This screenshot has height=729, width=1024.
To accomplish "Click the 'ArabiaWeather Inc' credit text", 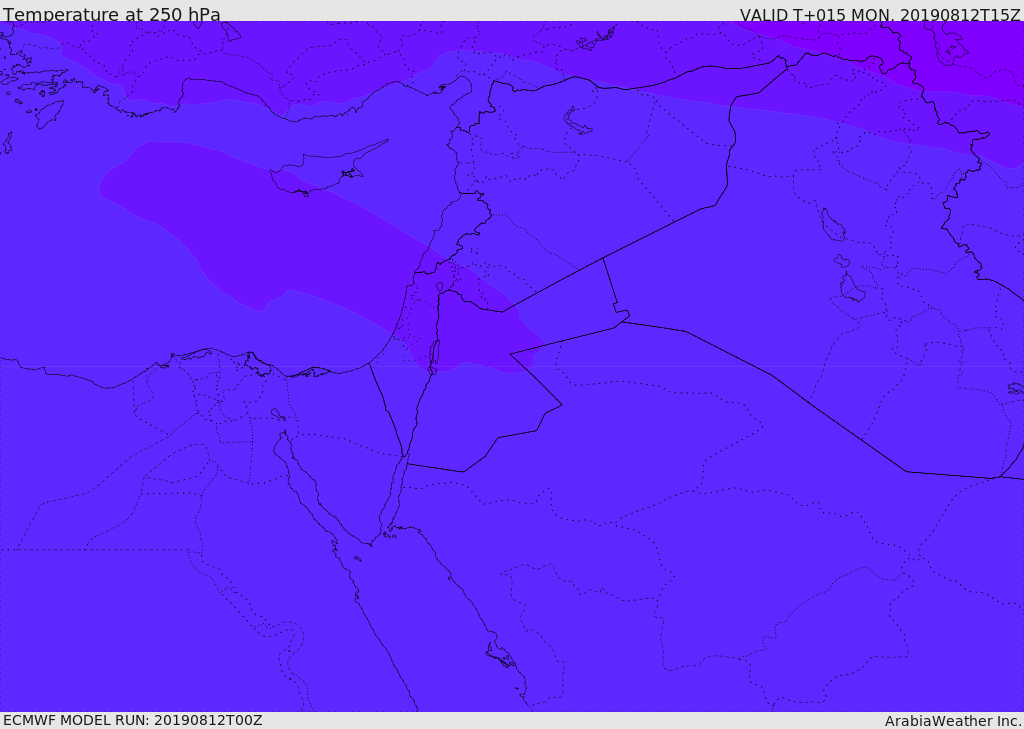I will (x=953, y=721).
